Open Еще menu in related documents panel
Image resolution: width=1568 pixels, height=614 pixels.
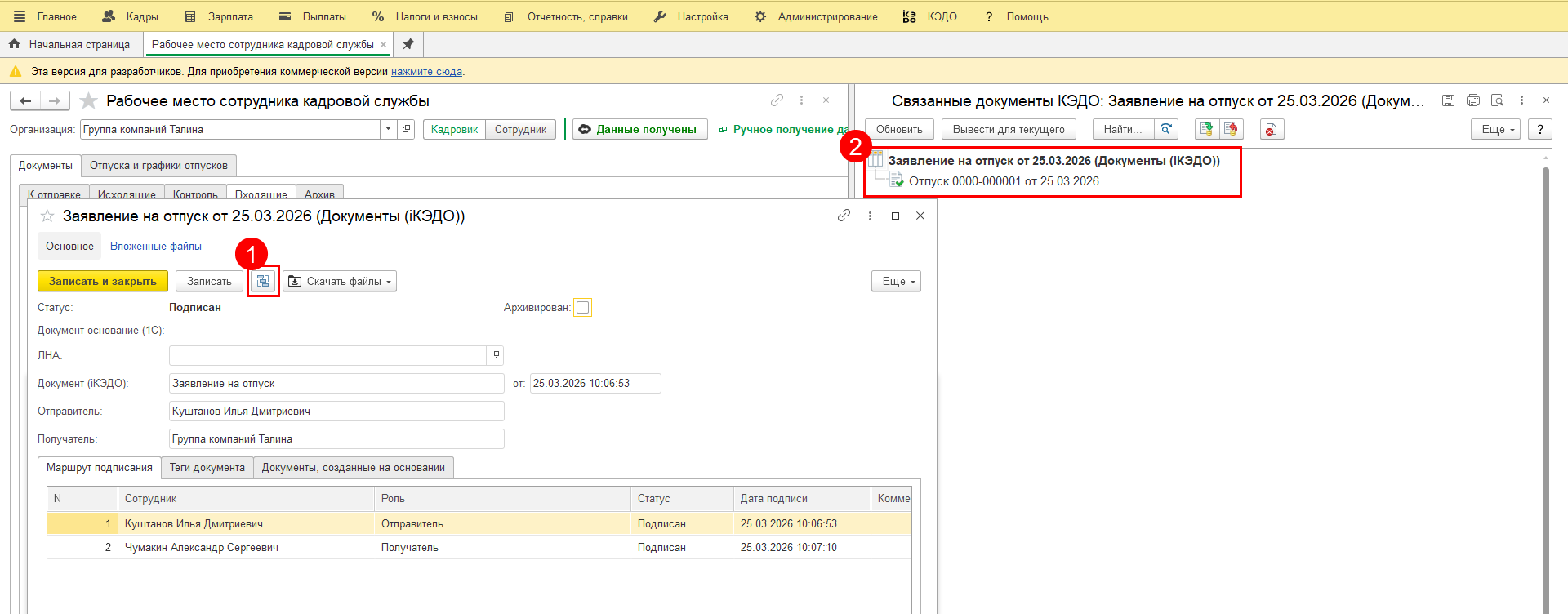[1495, 129]
